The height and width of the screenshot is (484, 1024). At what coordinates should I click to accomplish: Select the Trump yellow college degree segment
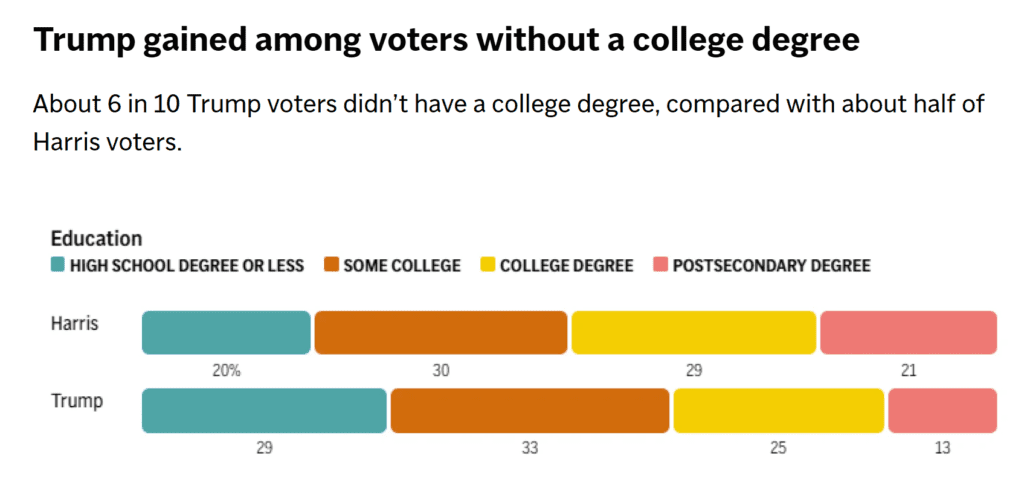tap(778, 410)
